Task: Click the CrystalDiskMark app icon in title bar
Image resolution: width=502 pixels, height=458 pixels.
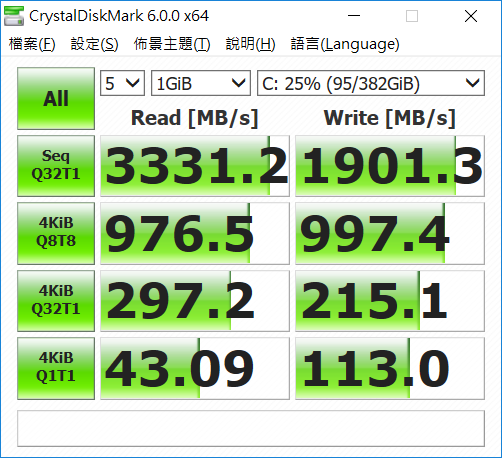Action: [x=14, y=16]
